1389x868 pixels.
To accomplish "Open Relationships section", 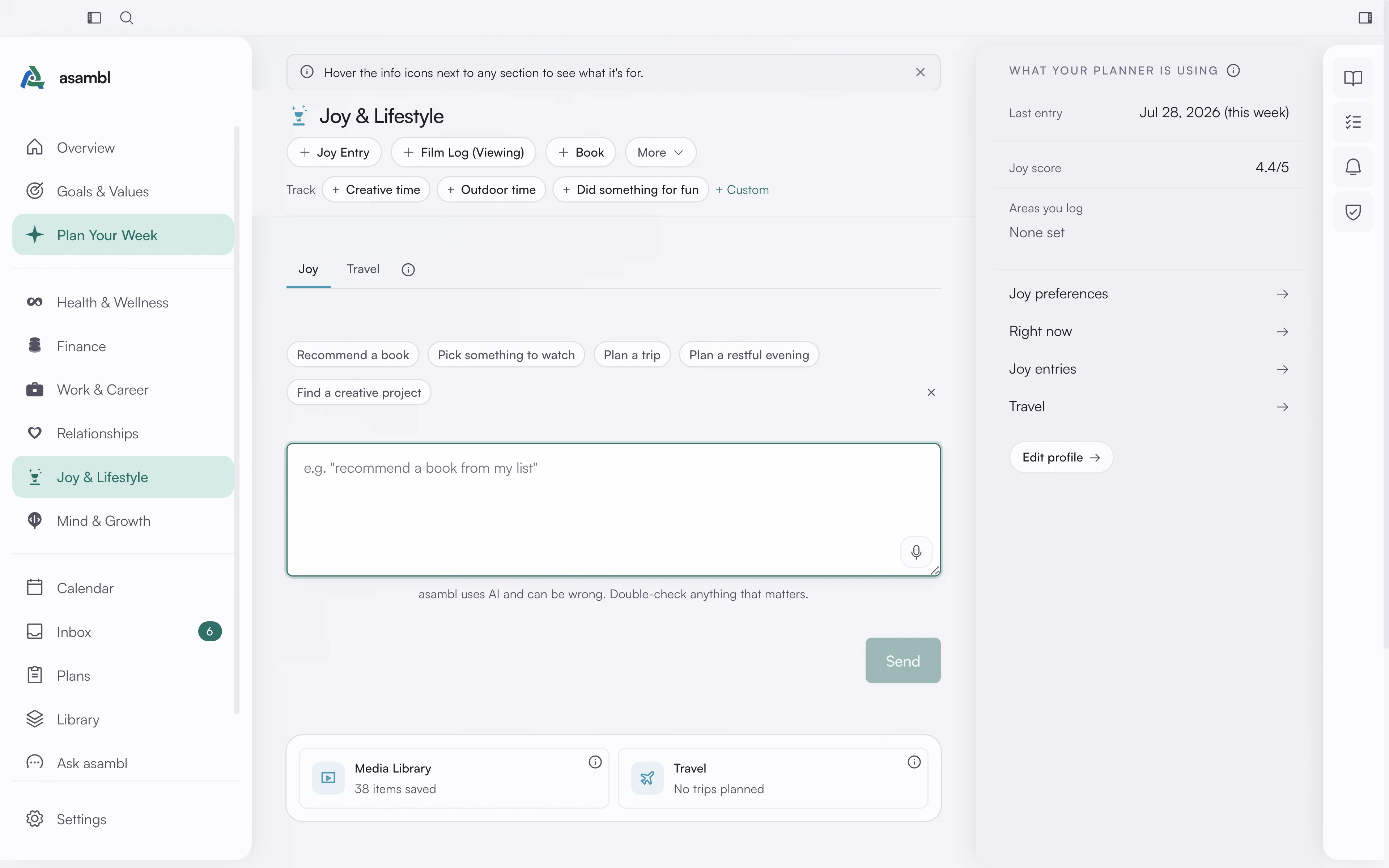I will [123, 433].
